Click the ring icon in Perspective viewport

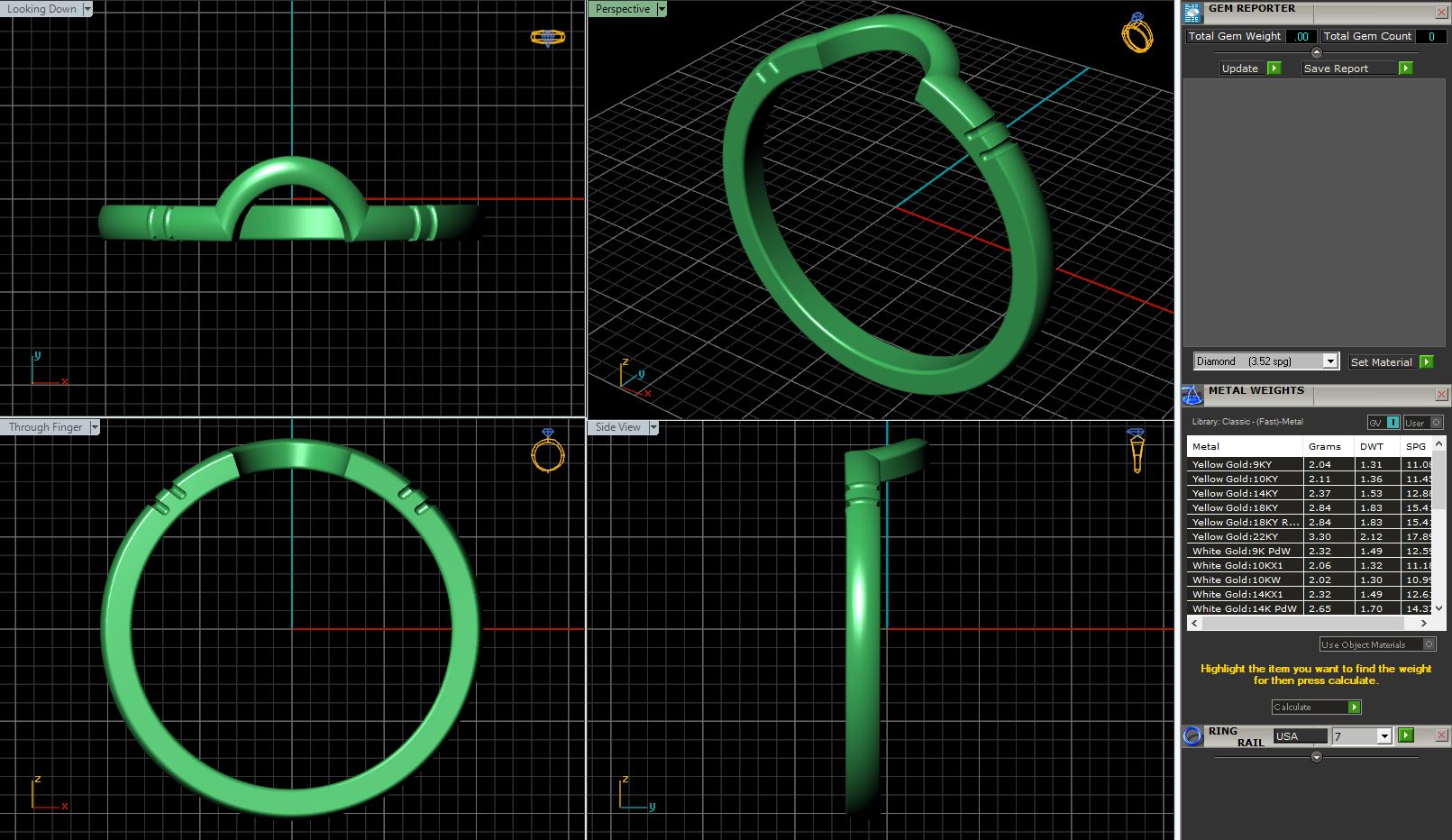coord(1137,33)
